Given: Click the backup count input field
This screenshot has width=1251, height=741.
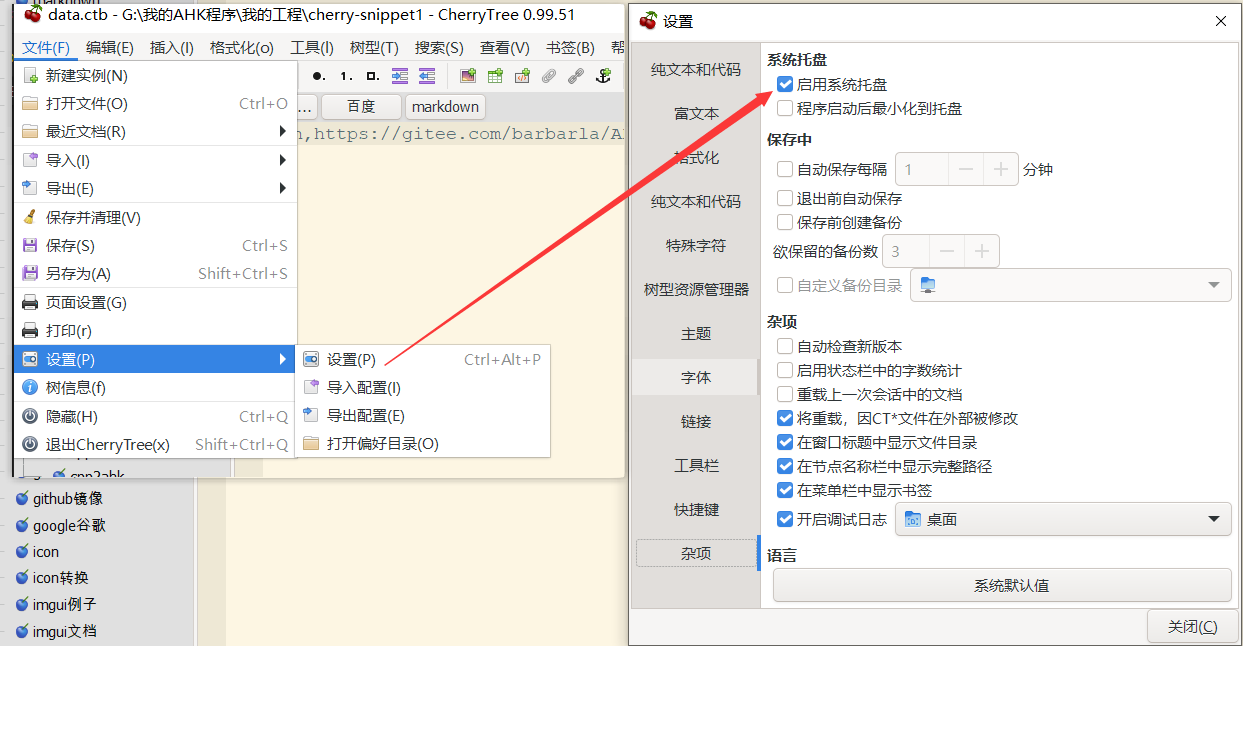Looking at the screenshot, I should [x=905, y=252].
